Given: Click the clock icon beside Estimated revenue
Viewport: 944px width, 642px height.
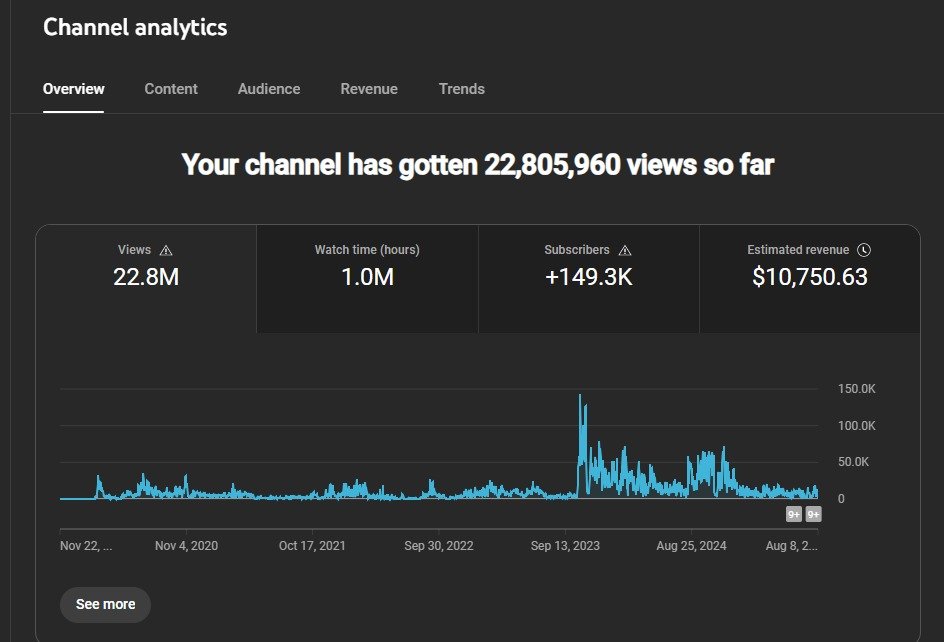Looking at the screenshot, I should click(864, 250).
